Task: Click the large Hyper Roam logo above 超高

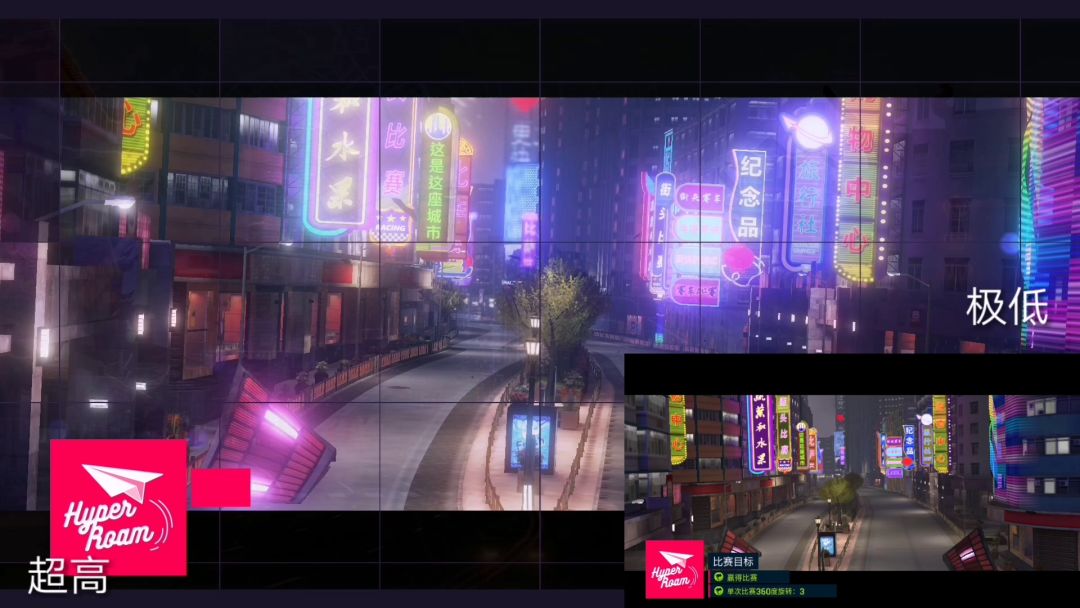Action: click(x=118, y=507)
